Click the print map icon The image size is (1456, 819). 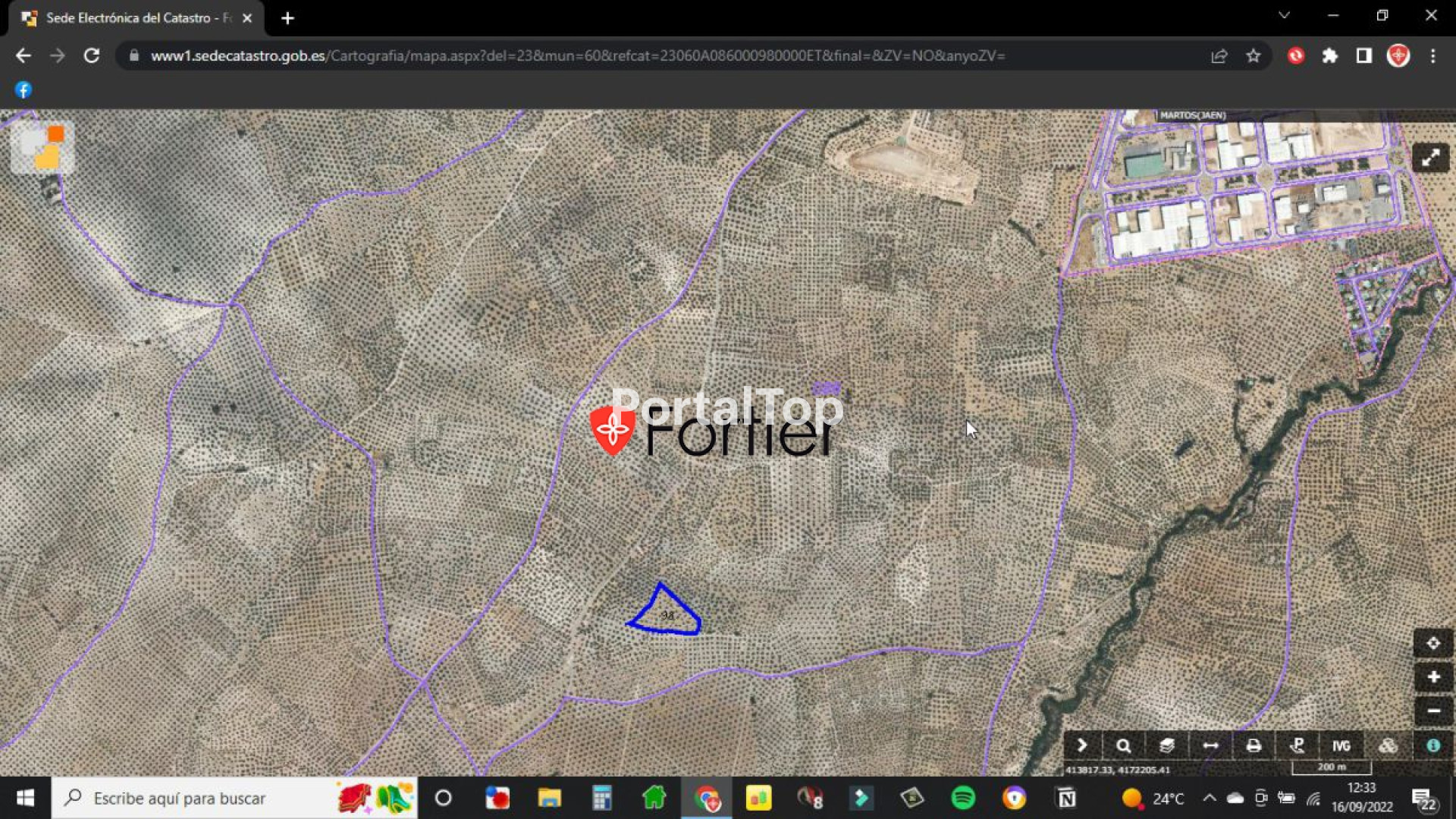pos(1254,746)
